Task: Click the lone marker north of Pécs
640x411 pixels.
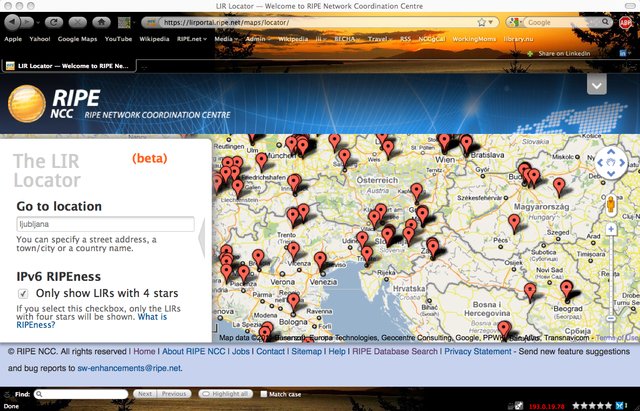Action: tap(514, 224)
